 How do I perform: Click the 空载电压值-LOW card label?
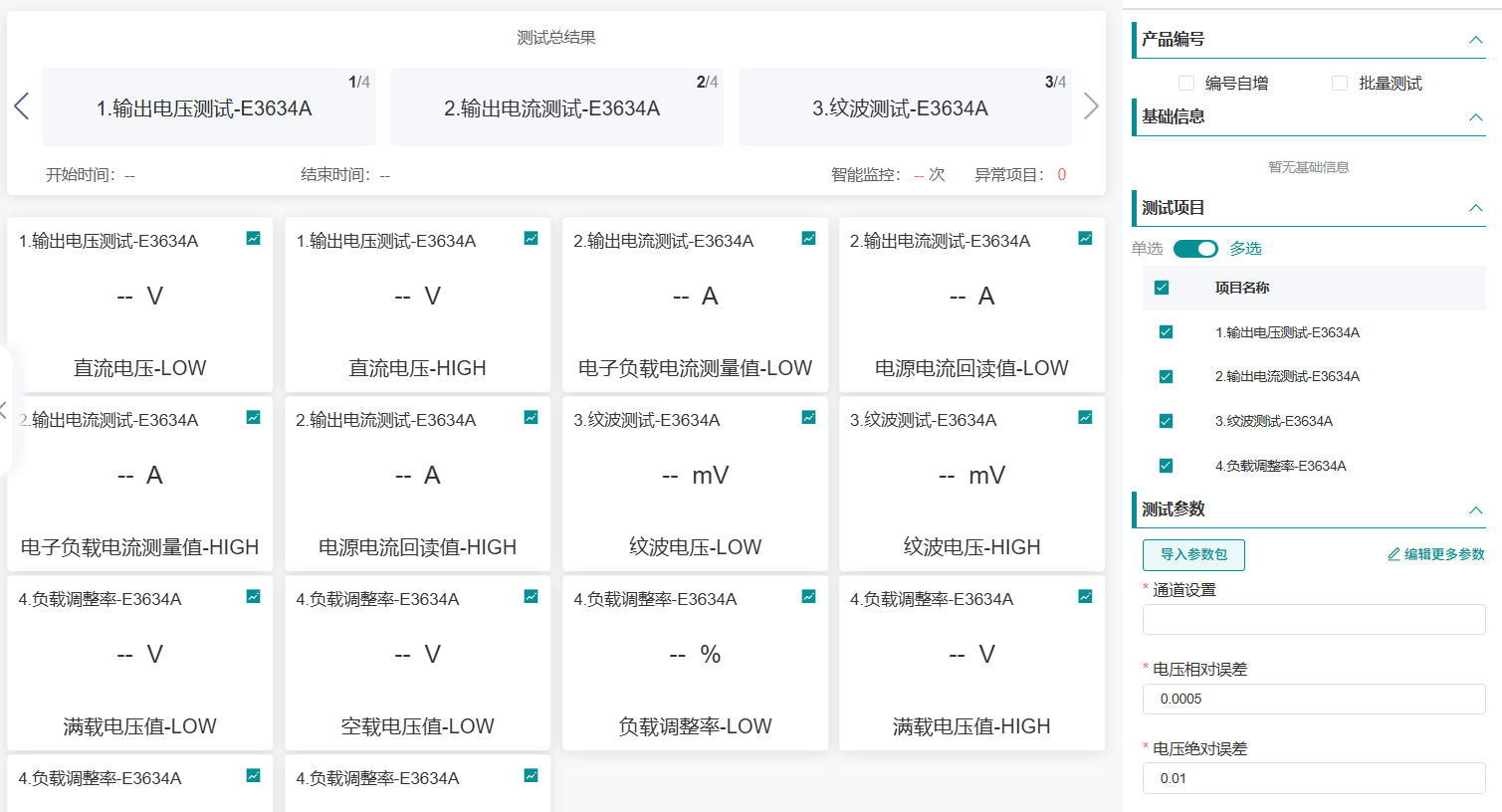click(x=417, y=726)
